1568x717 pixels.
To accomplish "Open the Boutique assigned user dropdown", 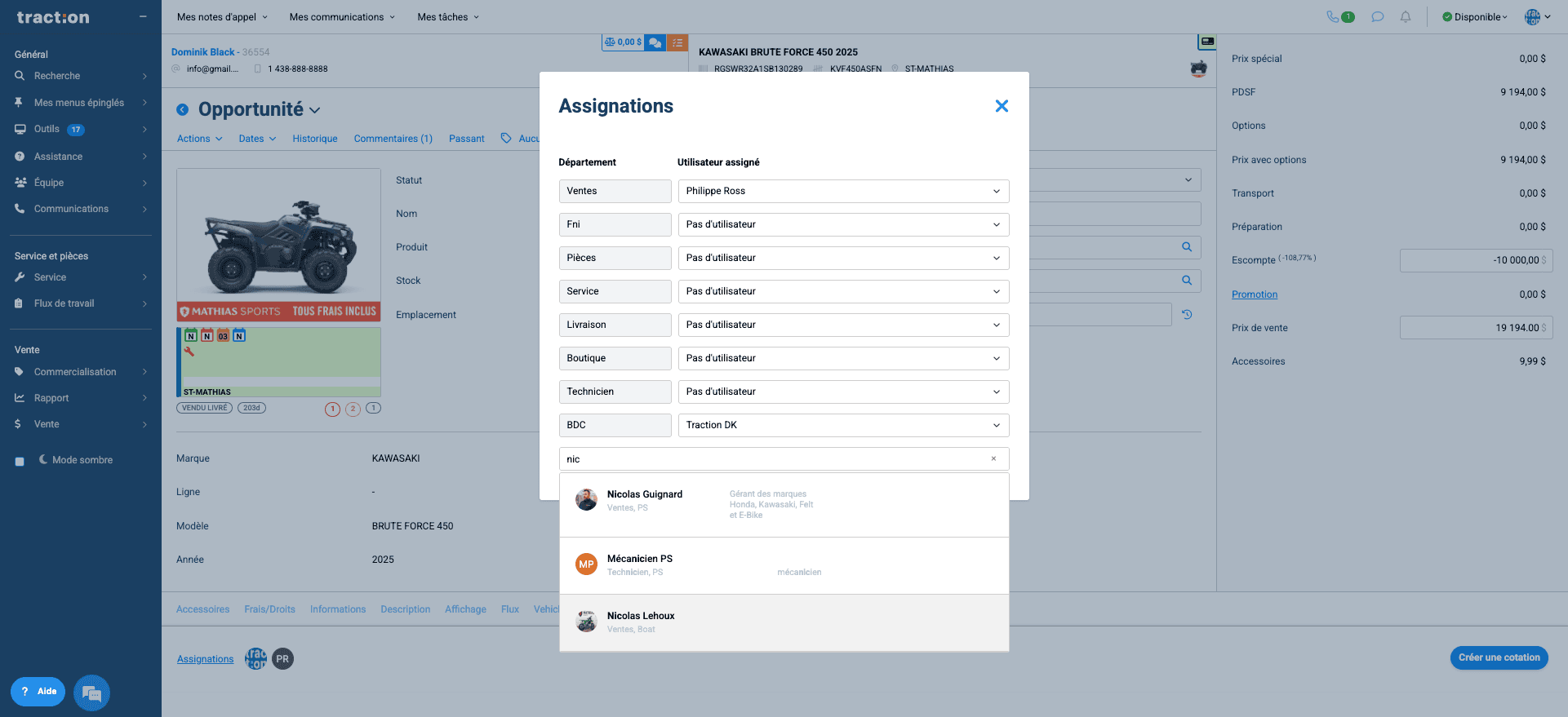I will tap(843, 358).
